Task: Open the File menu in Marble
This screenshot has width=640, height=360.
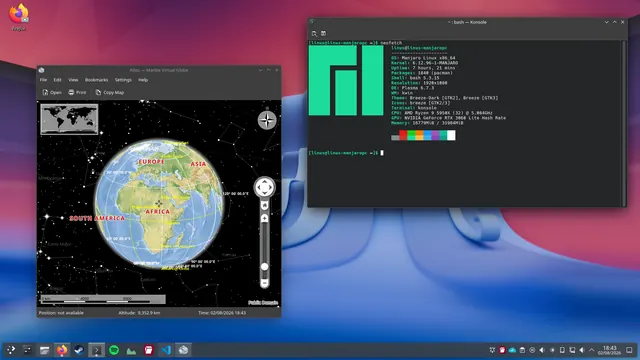Action: (x=43, y=80)
